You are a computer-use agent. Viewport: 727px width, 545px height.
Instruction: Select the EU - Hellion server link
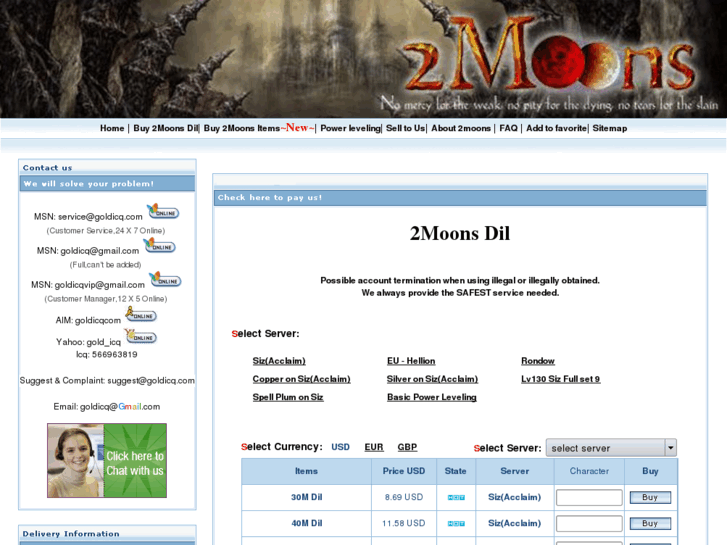(411, 361)
